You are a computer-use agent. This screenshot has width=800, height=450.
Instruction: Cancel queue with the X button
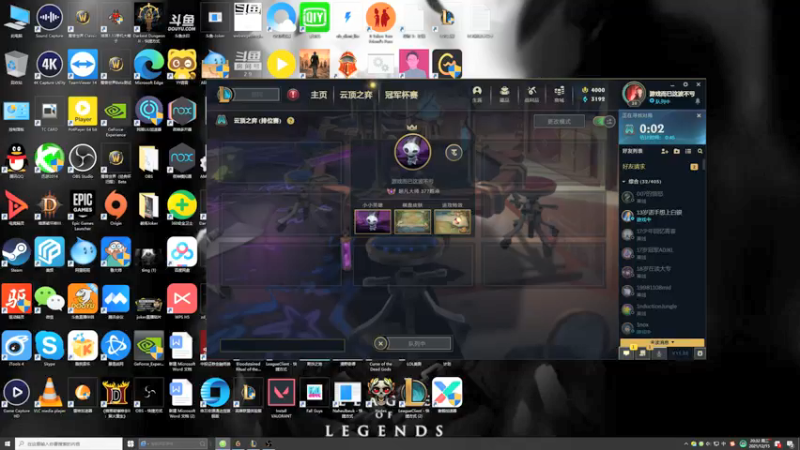[x=380, y=343]
